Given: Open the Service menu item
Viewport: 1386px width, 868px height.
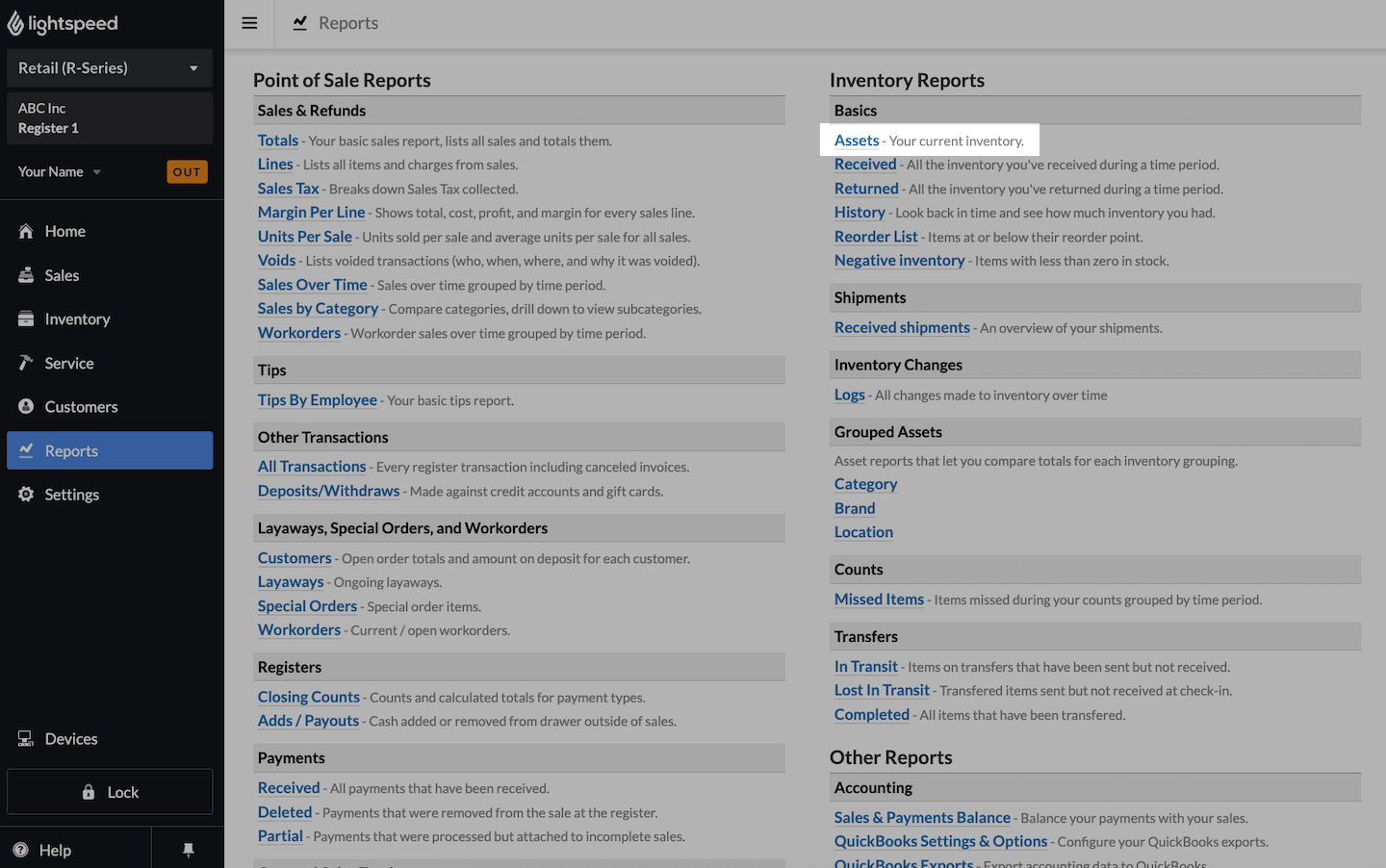Looking at the screenshot, I should point(110,363).
